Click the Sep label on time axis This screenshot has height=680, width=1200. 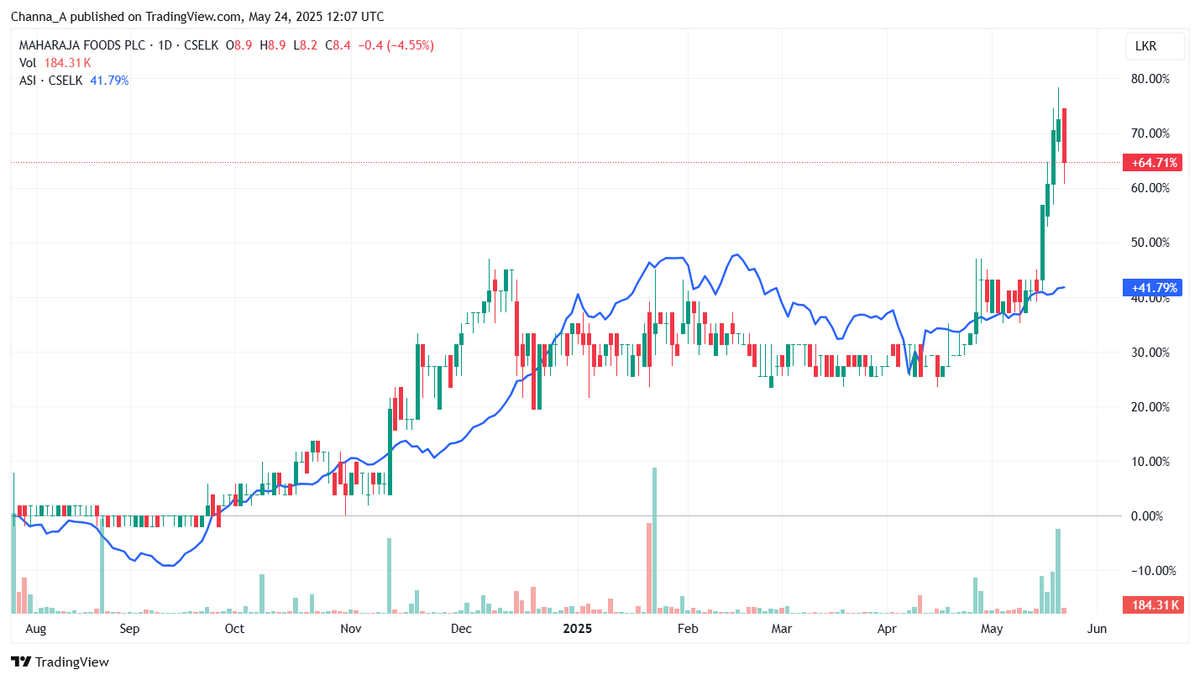tap(130, 629)
